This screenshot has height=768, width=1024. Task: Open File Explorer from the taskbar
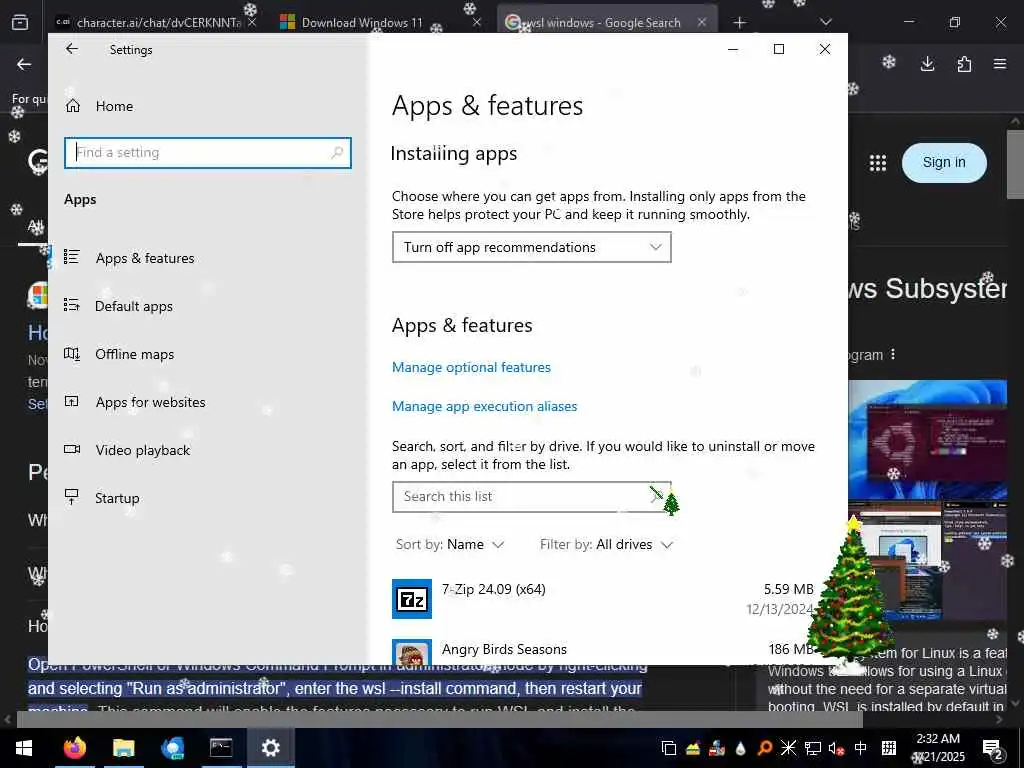(x=123, y=748)
